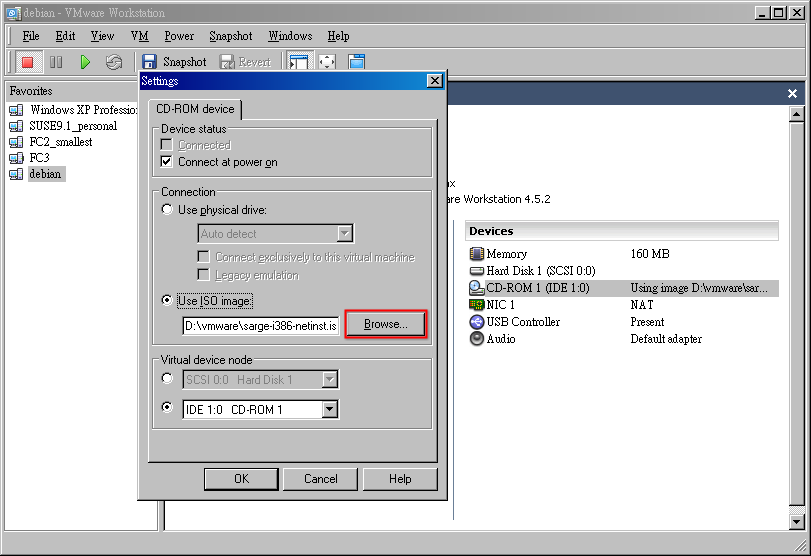The image size is (811, 556).
Task: Click the red Power Off toolbar icon
Action: [x=27, y=62]
